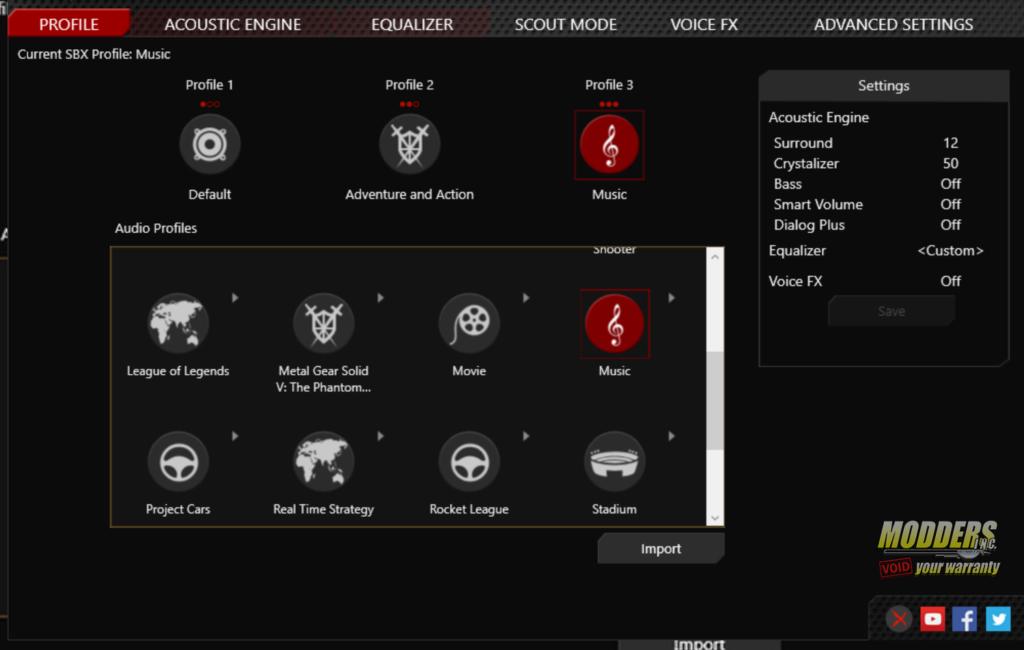Click the Profile 2 label
Viewport: 1024px width, 650px height.
click(409, 85)
